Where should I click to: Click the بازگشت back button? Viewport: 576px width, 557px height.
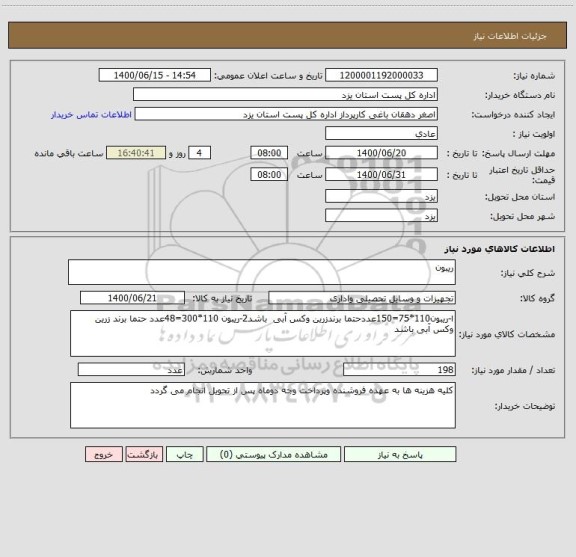click(144, 454)
